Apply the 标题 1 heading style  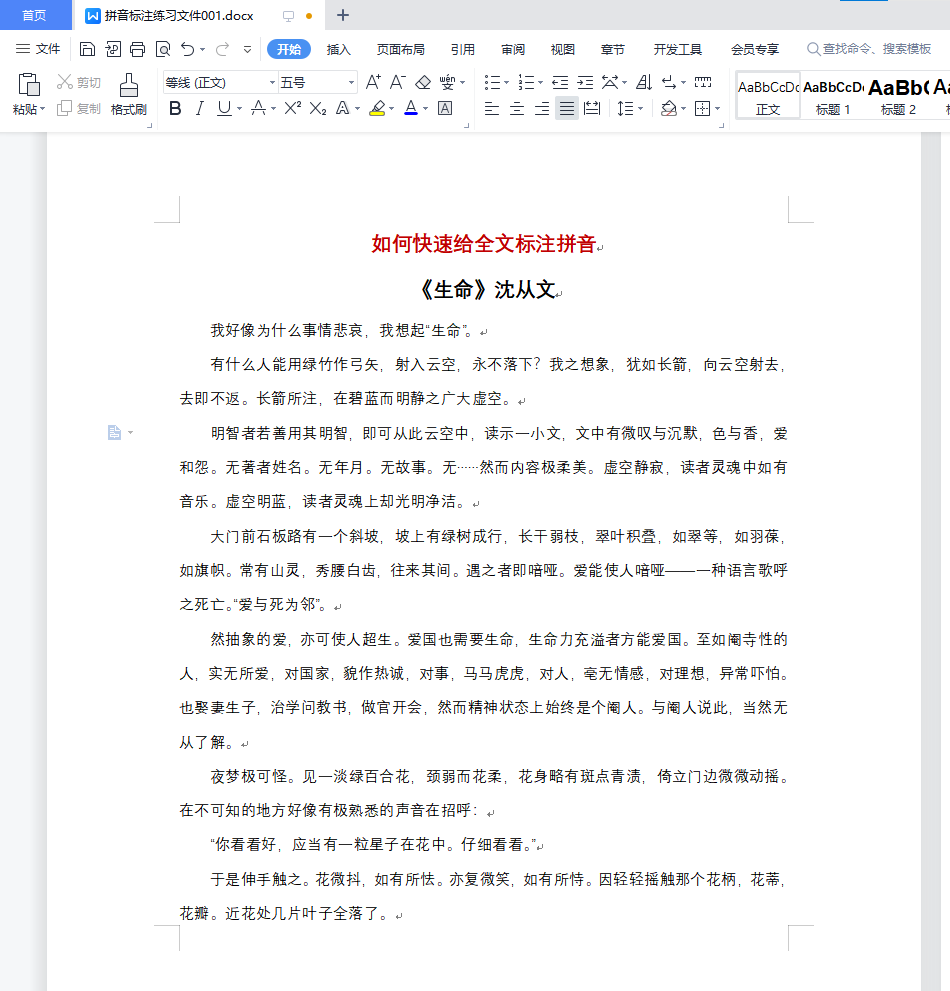tap(833, 95)
